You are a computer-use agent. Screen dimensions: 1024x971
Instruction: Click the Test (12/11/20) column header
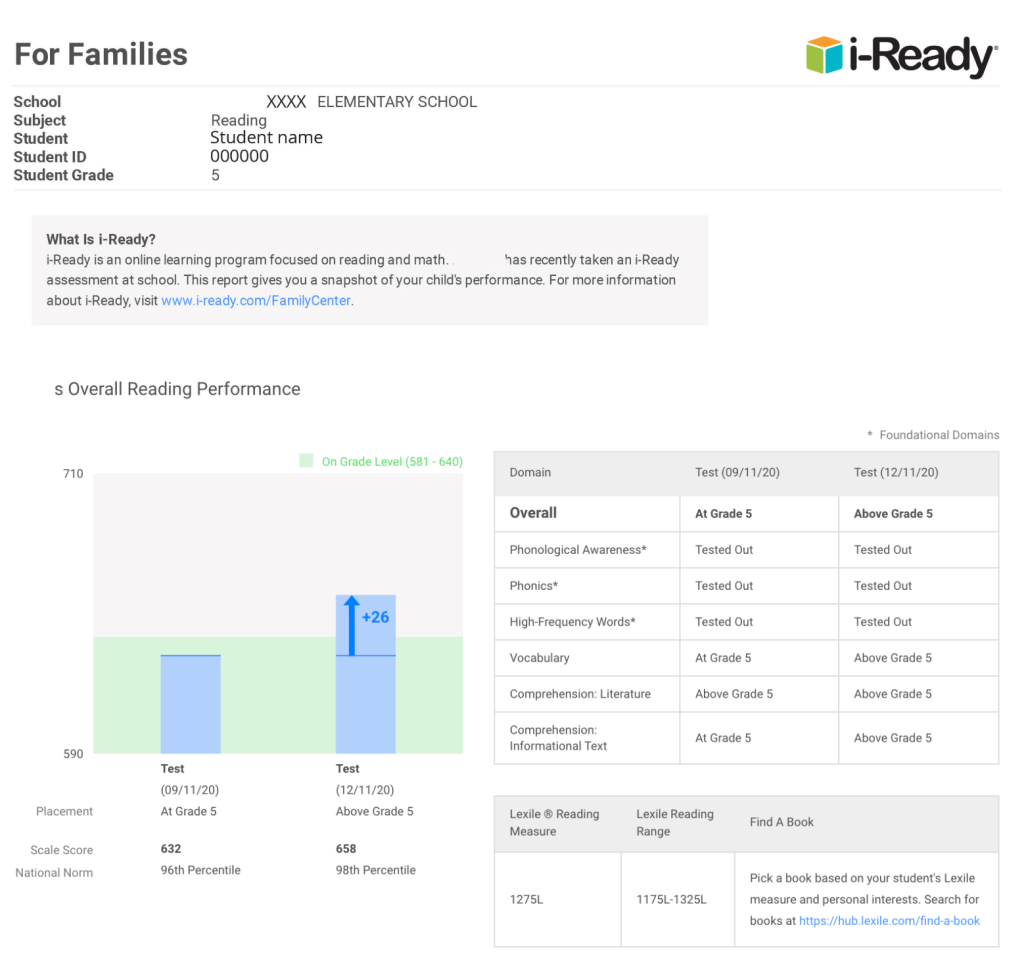point(896,472)
